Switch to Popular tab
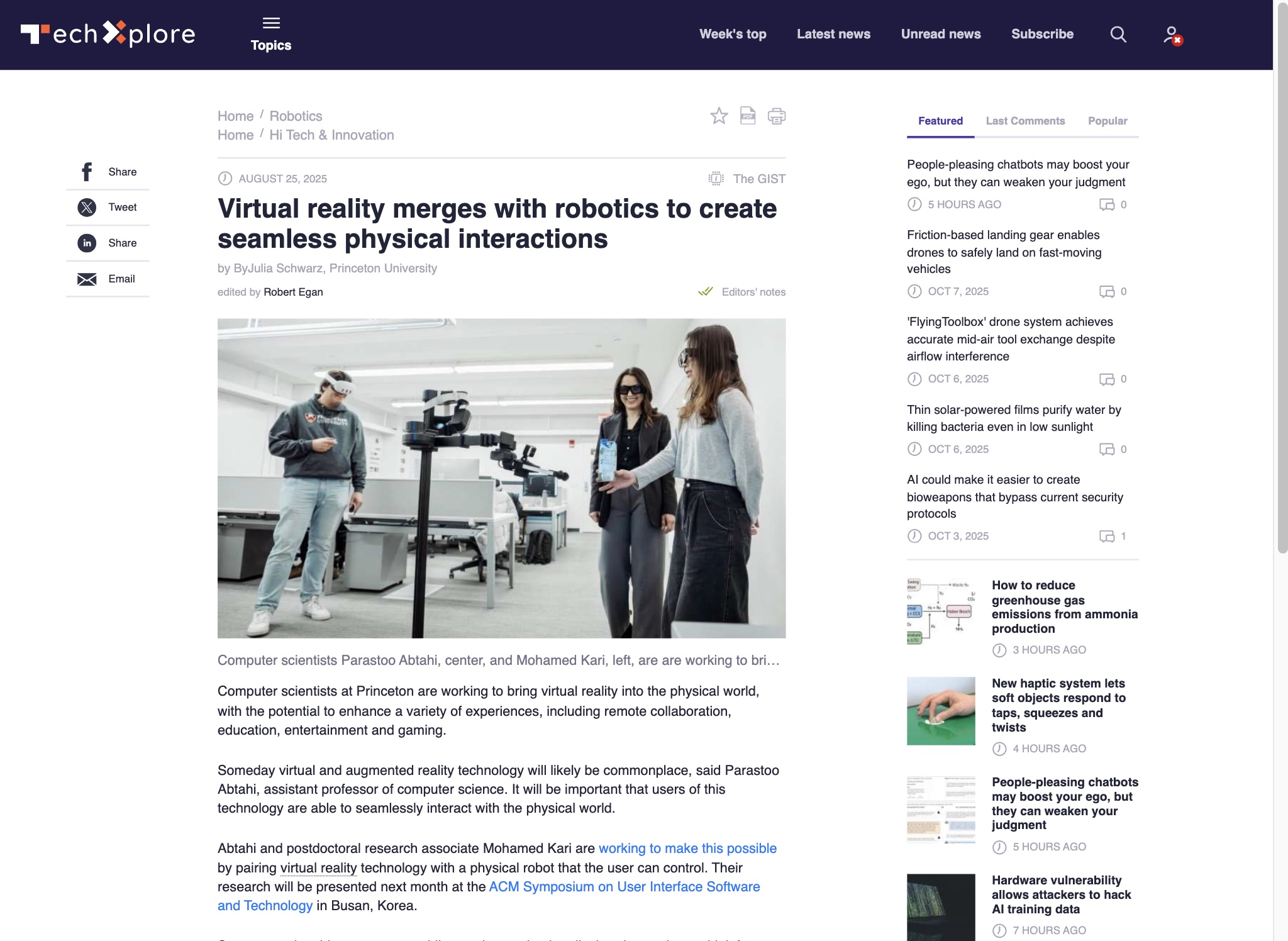This screenshot has height=941, width=1288. (1107, 121)
